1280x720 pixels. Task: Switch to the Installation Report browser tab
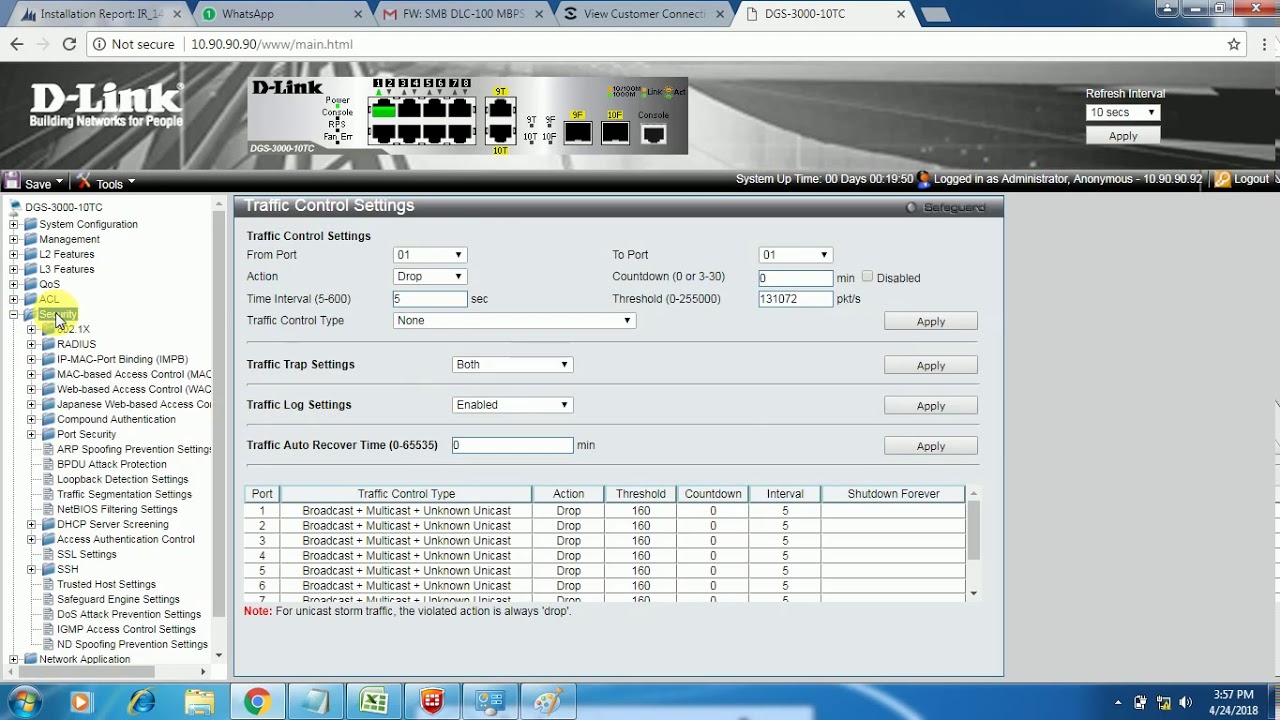tap(100, 14)
